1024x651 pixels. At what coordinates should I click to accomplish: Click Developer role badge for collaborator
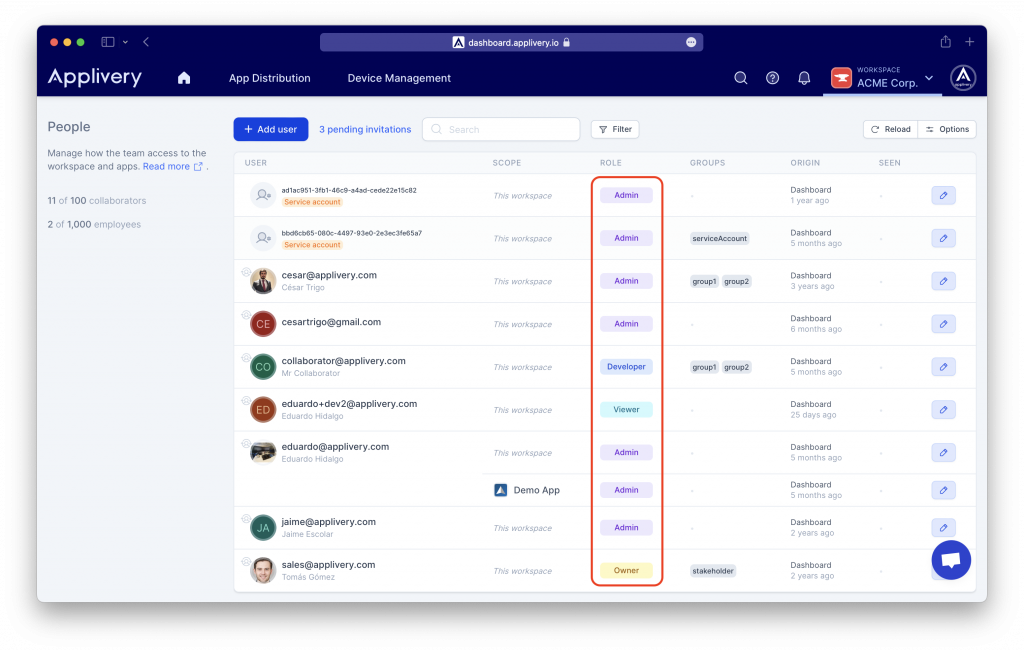point(626,367)
